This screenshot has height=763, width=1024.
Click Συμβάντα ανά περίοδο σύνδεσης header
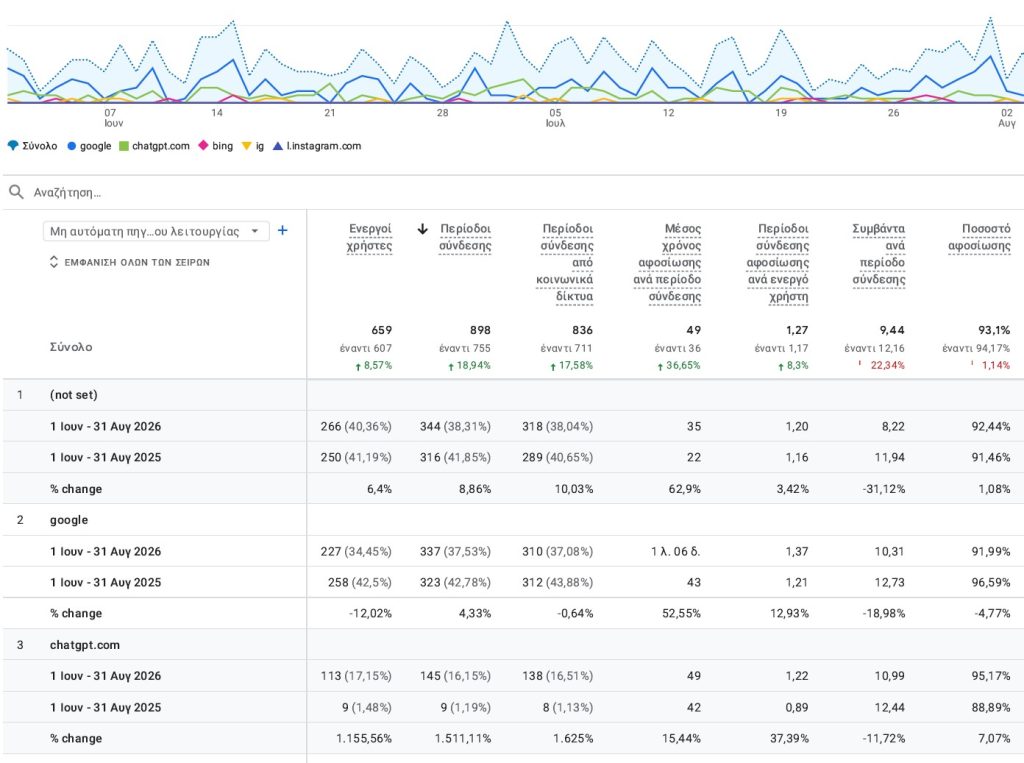(879, 253)
